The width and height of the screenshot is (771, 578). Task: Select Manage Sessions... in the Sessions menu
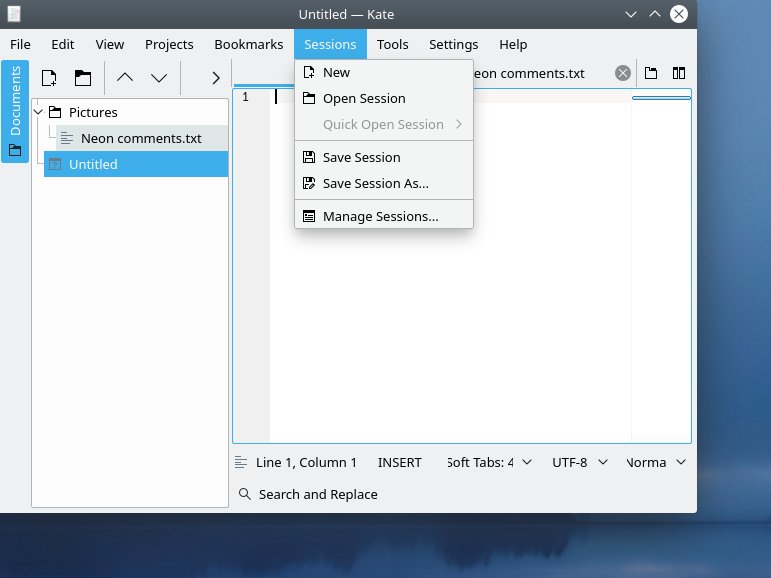380,216
